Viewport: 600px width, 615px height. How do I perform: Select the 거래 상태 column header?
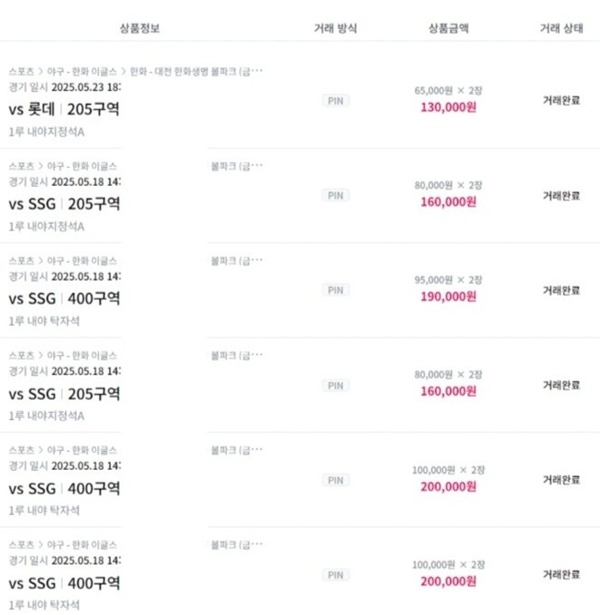point(561,28)
